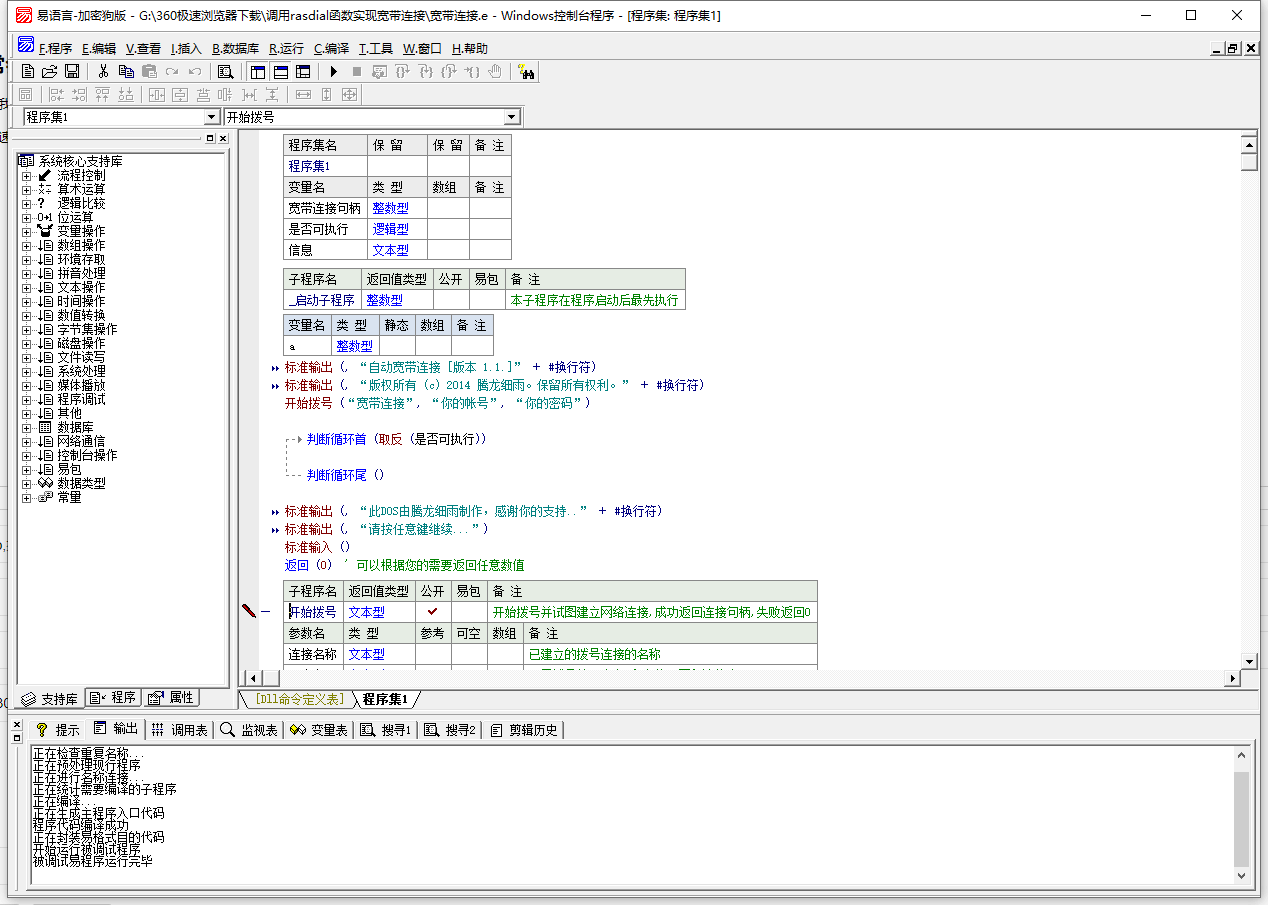The width and height of the screenshot is (1268, 905).
Task: Click the horizontal scrollbar right arrow
Action: pyautogui.click(x=1233, y=678)
